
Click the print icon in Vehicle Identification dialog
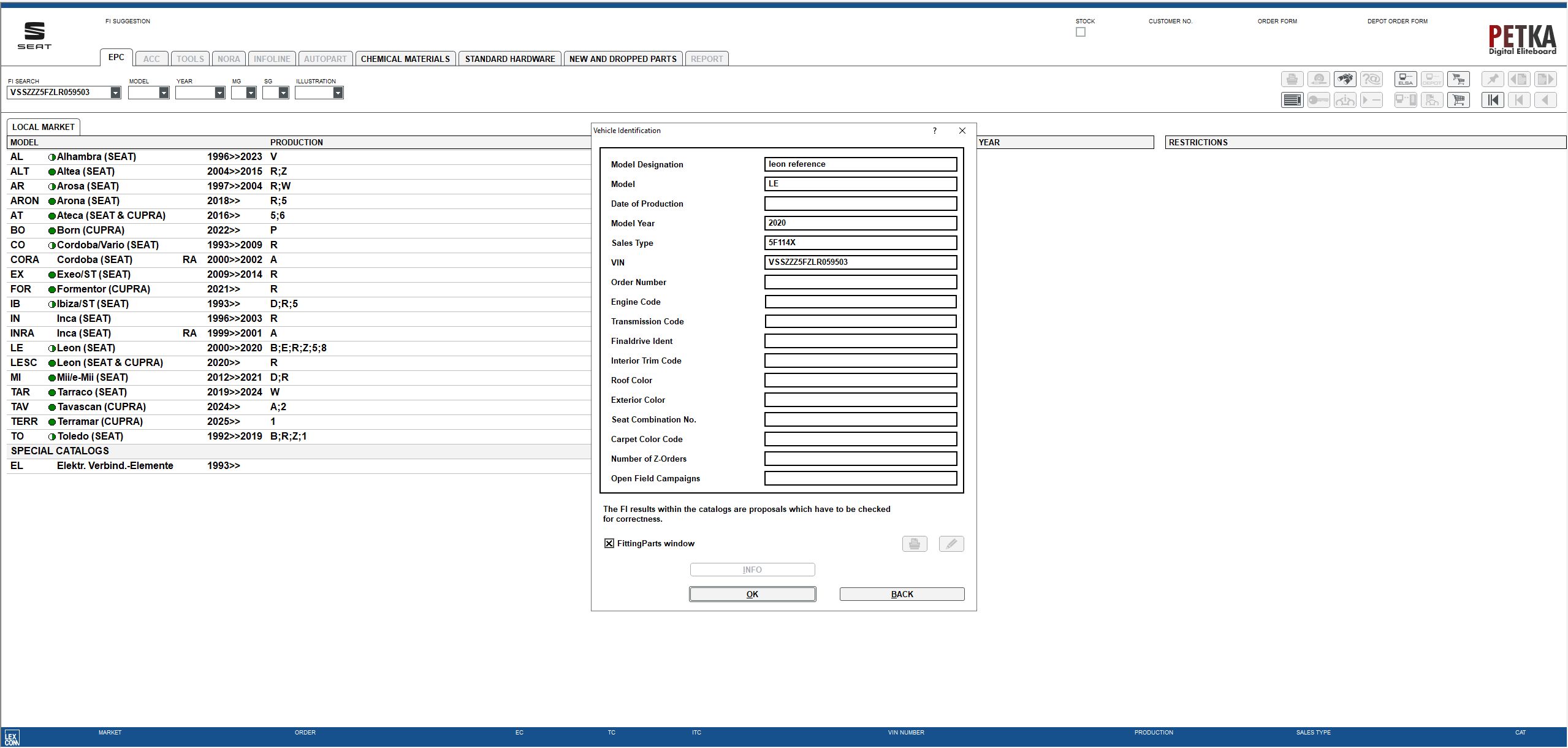915,544
